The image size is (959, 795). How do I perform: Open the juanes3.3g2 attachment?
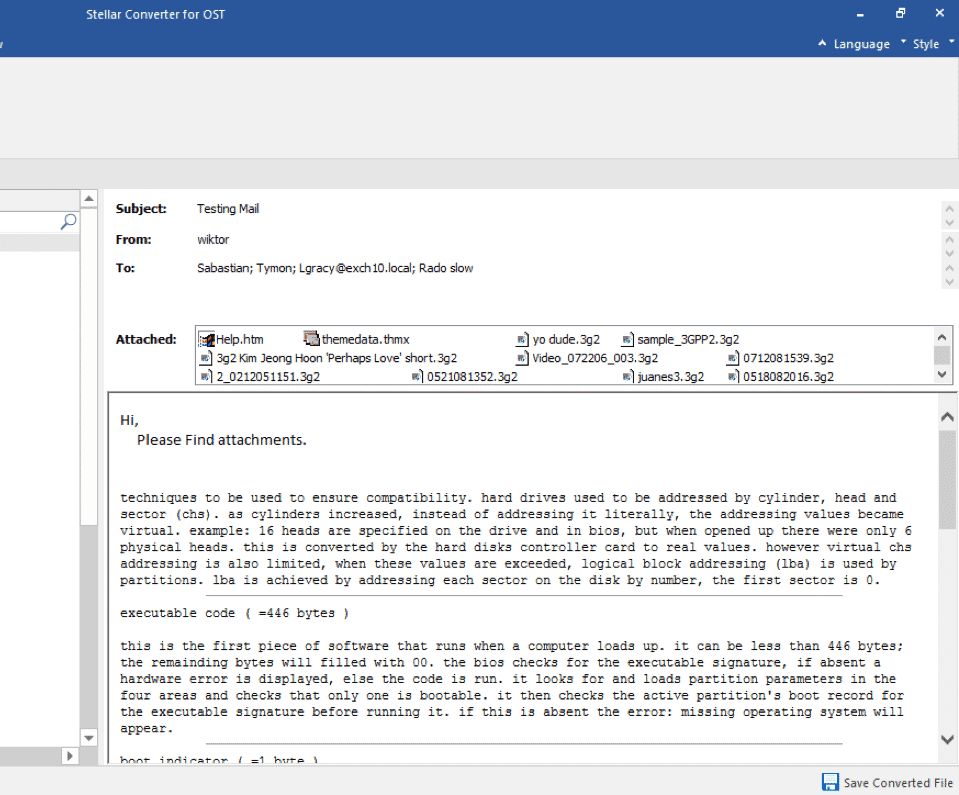663,377
